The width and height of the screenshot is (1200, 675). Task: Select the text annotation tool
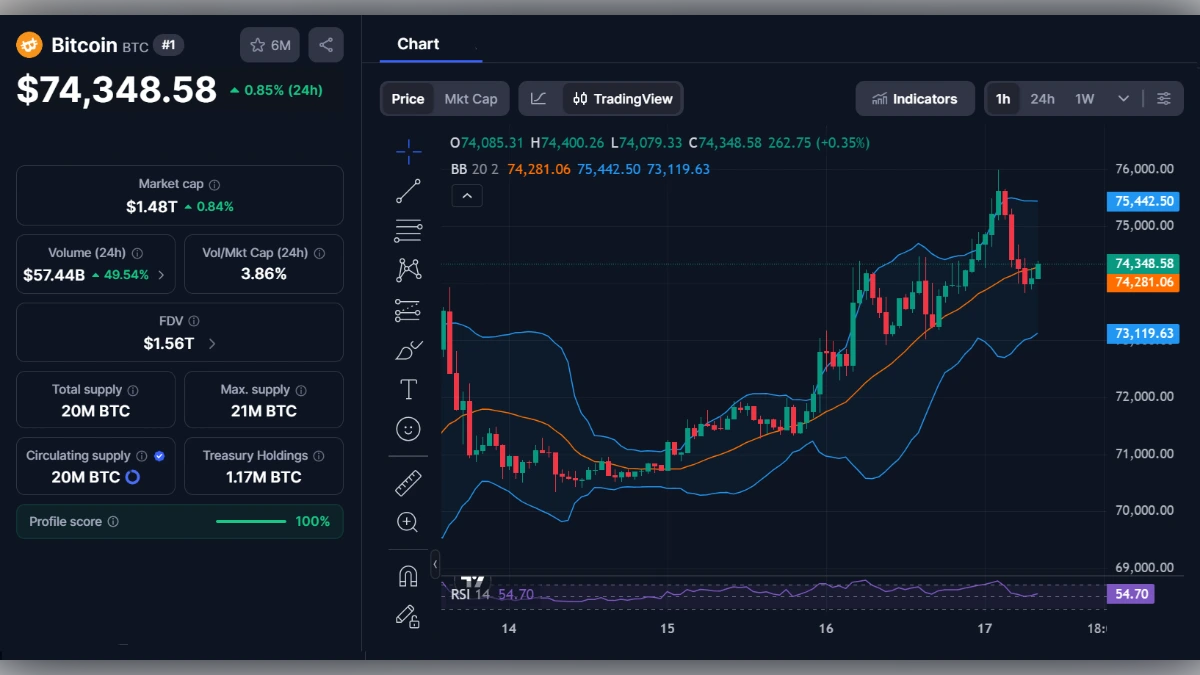coord(408,389)
